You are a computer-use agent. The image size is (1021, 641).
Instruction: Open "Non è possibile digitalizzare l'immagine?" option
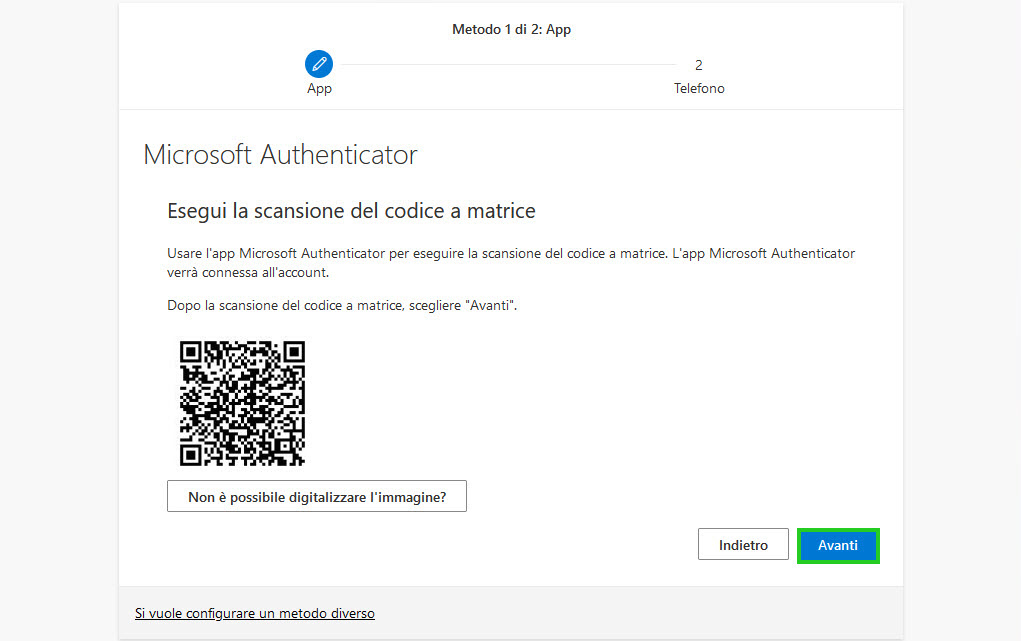pos(316,496)
